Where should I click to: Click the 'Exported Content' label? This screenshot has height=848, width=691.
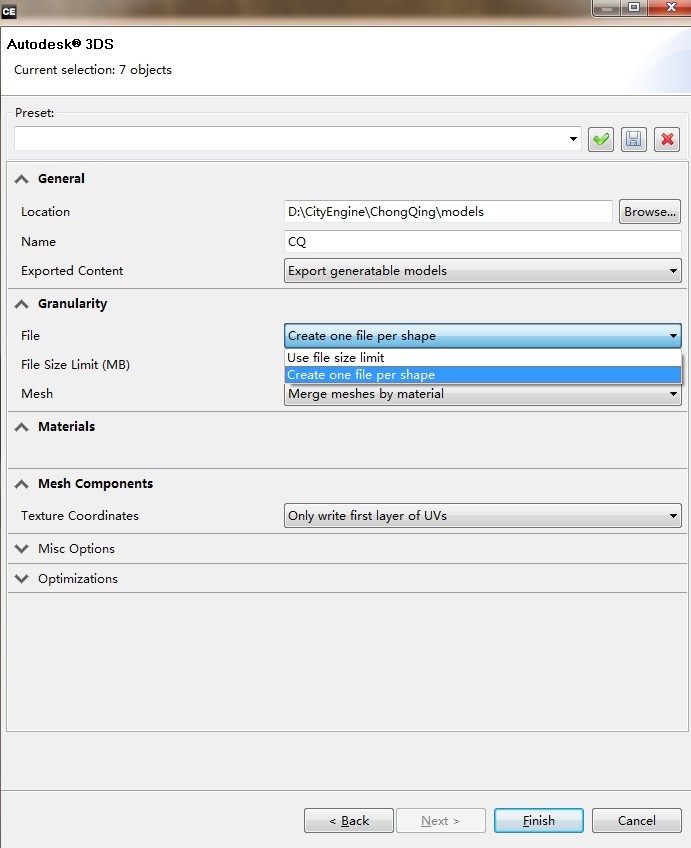point(72,270)
